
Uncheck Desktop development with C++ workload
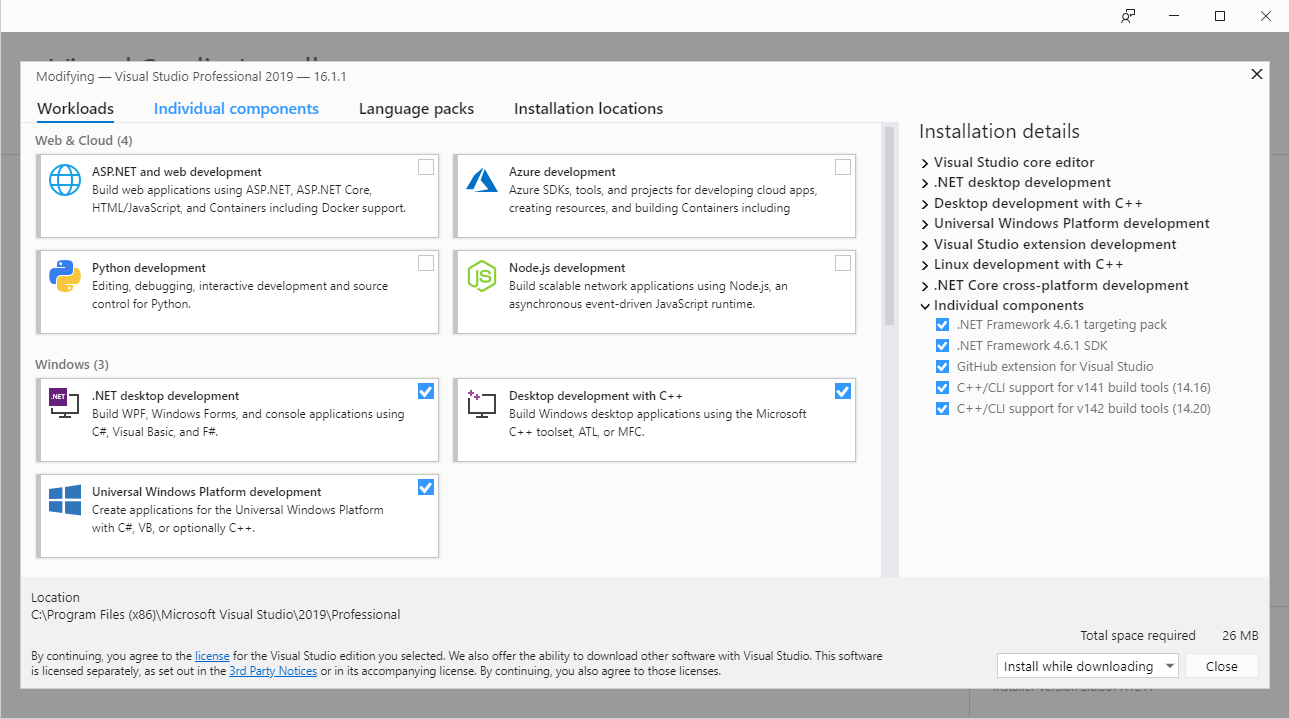pyautogui.click(x=843, y=391)
